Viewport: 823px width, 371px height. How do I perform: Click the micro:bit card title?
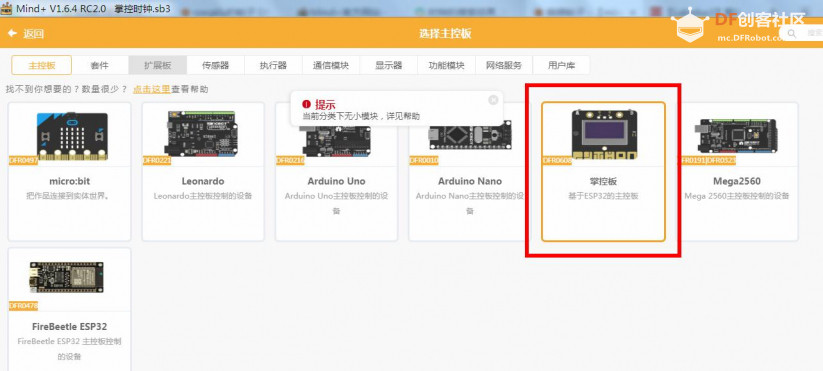click(x=70, y=181)
